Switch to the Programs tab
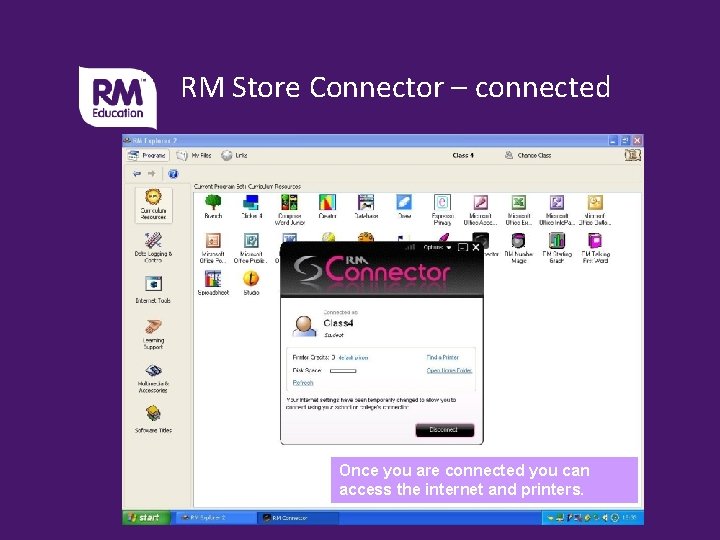The image size is (720, 540). [148, 155]
